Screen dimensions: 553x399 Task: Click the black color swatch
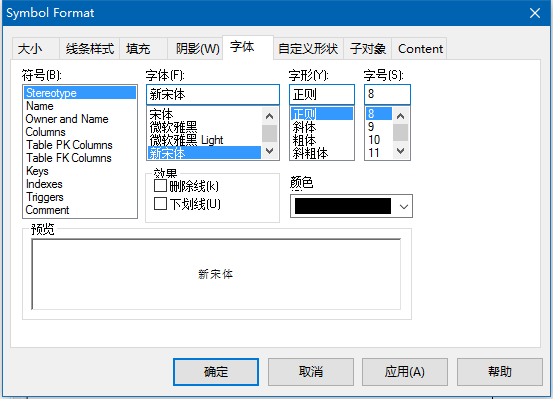pyautogui.click(x=343, y=206)
